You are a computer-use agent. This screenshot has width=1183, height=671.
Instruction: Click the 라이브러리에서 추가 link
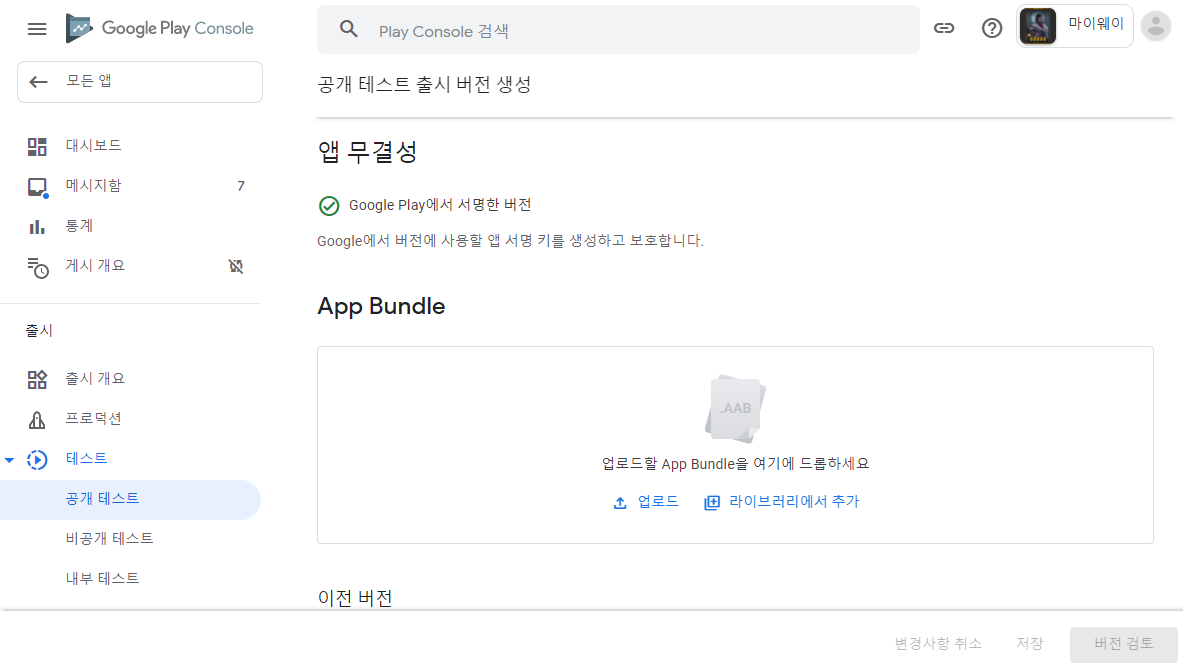(x=781, y=502)
